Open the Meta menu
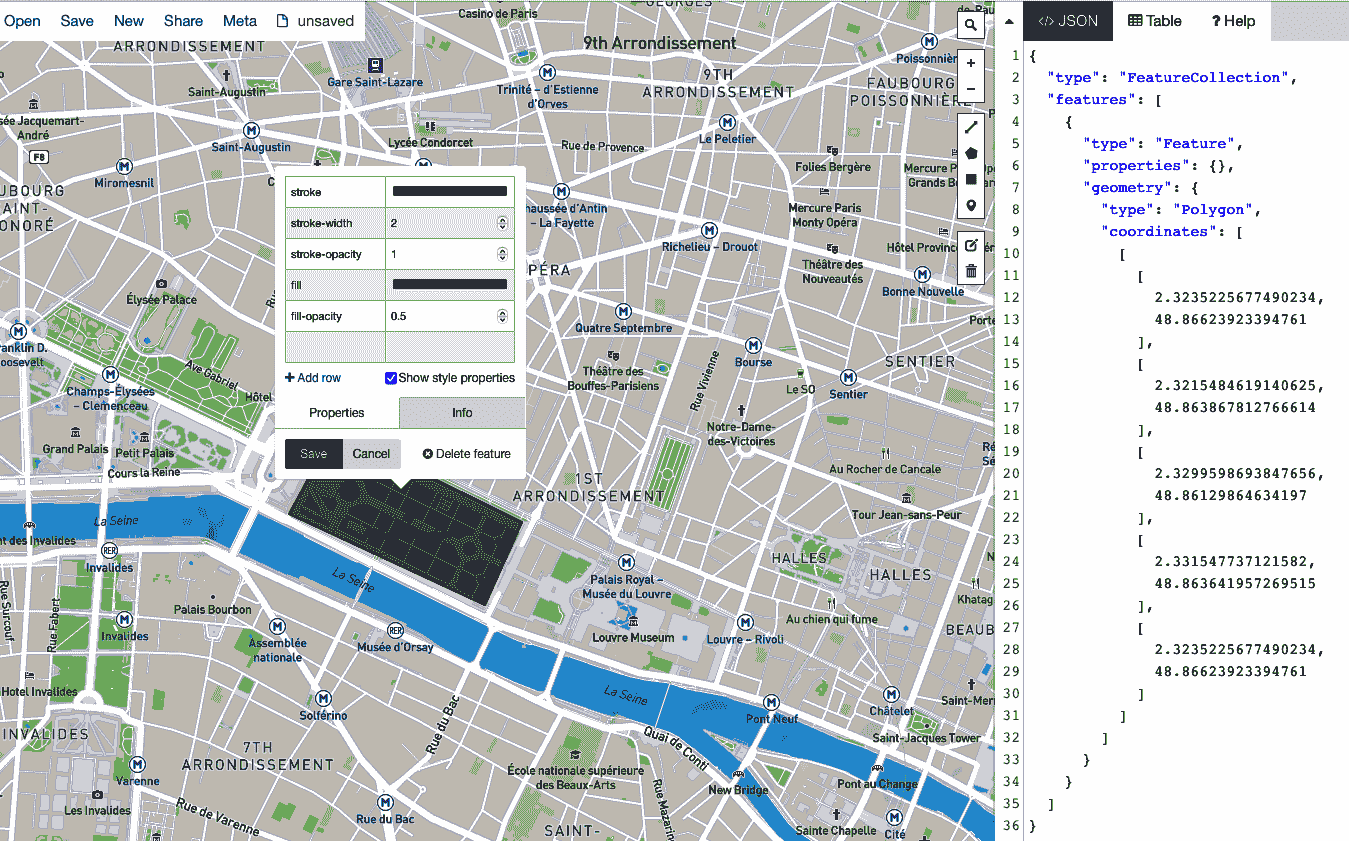1349x841 pixels. click(240, 21)
